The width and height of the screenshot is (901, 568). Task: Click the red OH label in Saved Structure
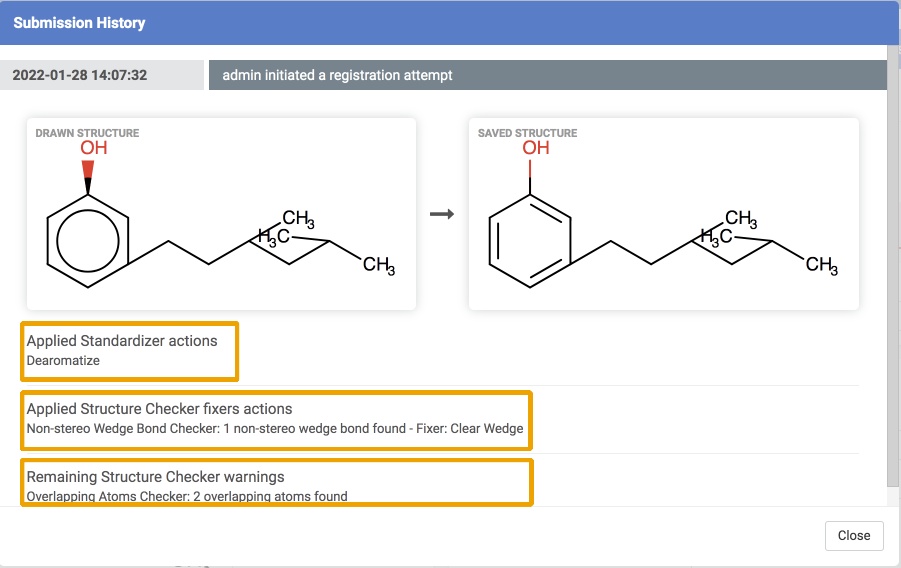[535, 148]
